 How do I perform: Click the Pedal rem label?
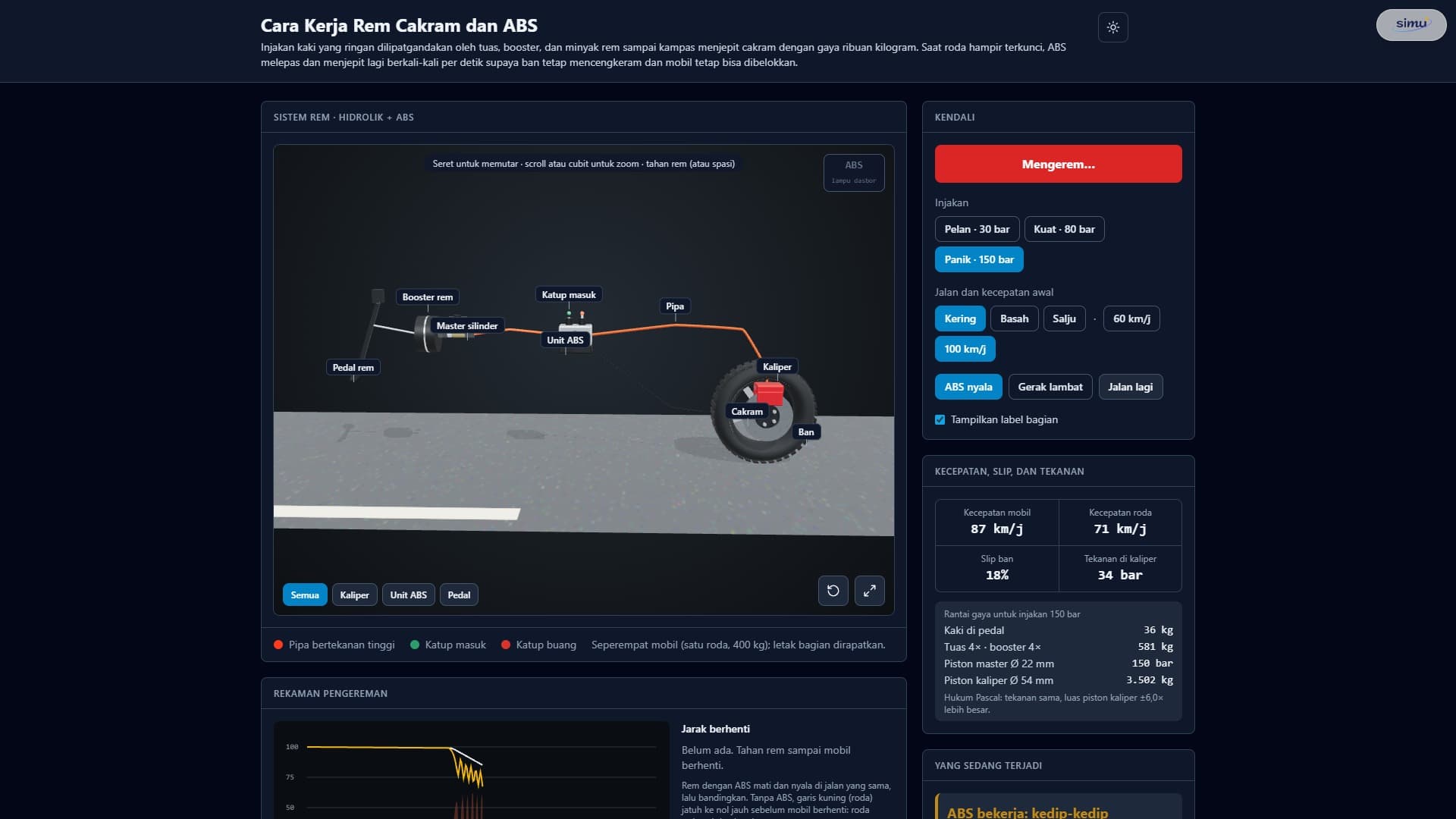click(353, 368)
